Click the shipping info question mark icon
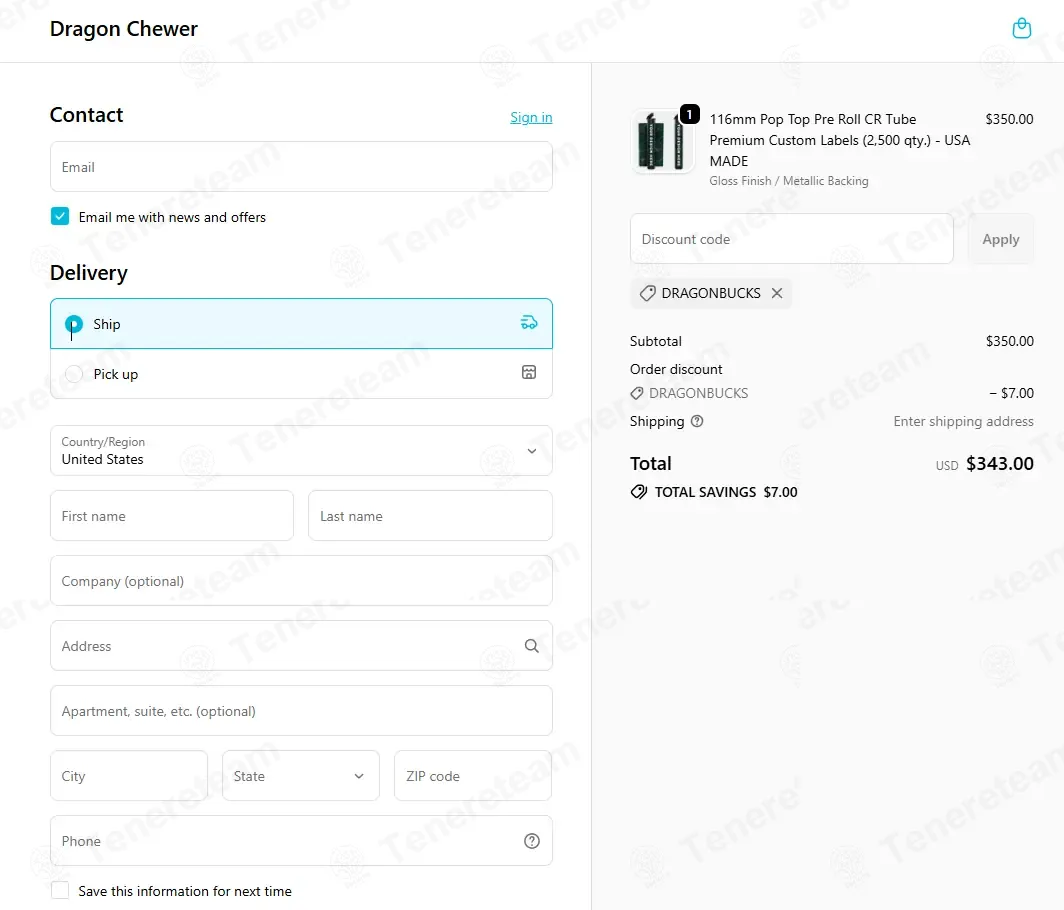1064x910 pixels. coord(697,421)
